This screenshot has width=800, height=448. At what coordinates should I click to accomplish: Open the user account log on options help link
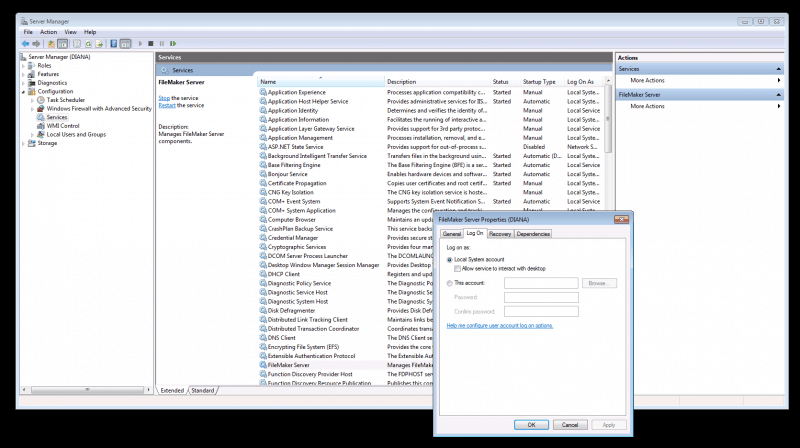click(x=499, y=326)
